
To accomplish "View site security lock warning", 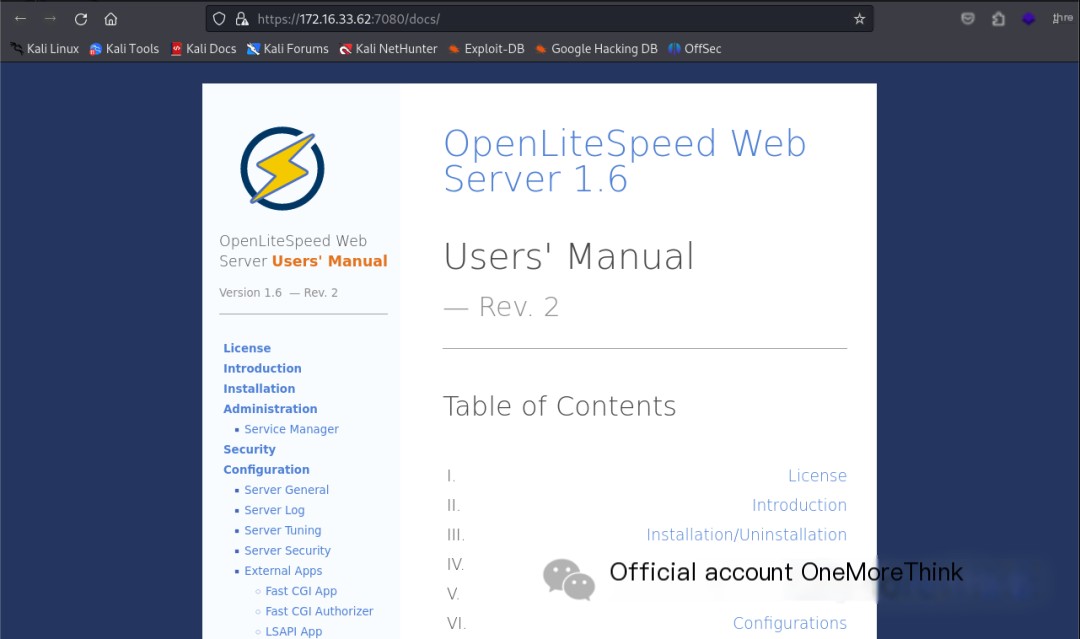I will tap(242, 19).
